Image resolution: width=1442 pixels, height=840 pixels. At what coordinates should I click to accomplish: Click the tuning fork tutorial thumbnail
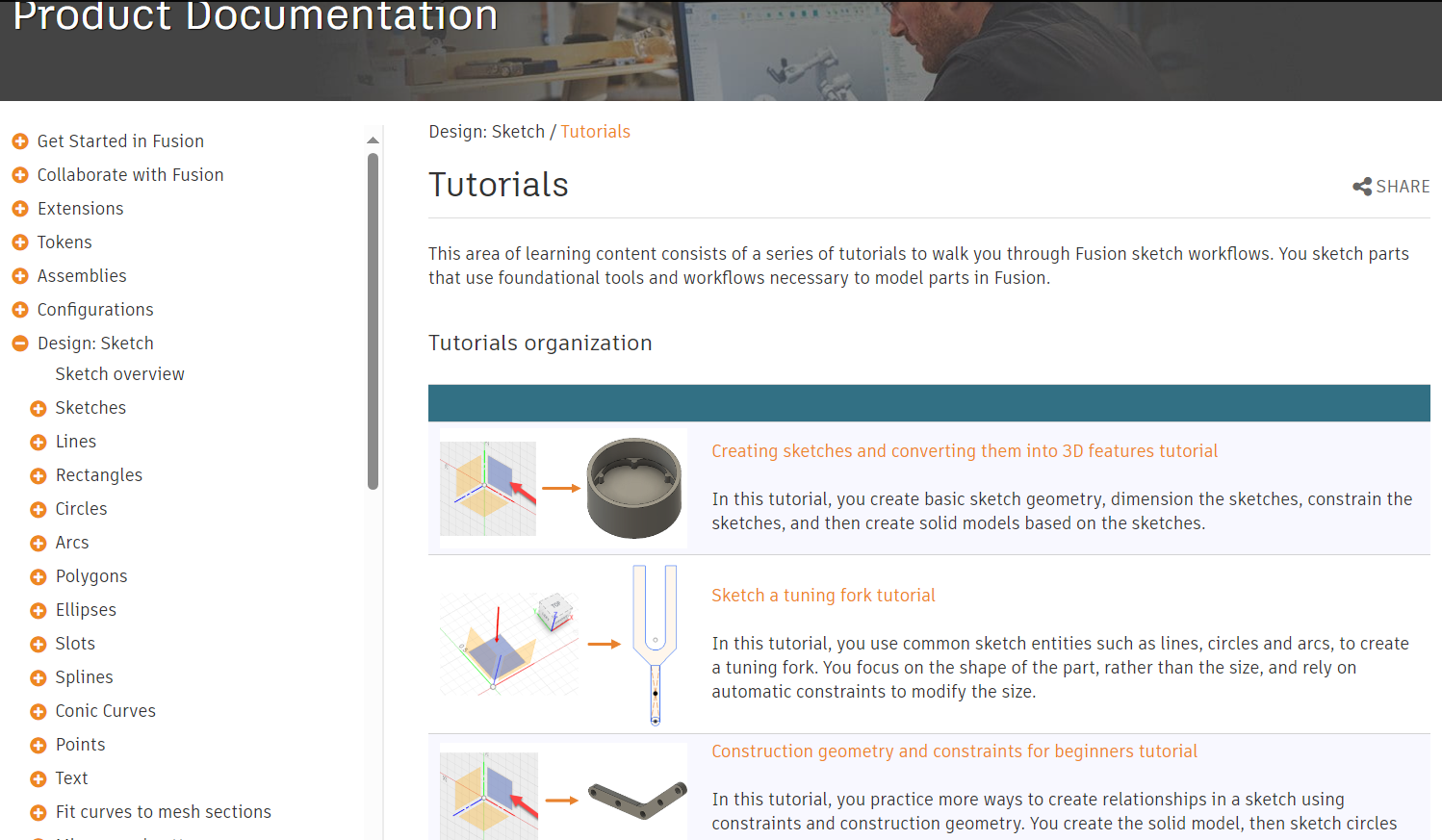[563, 645]
